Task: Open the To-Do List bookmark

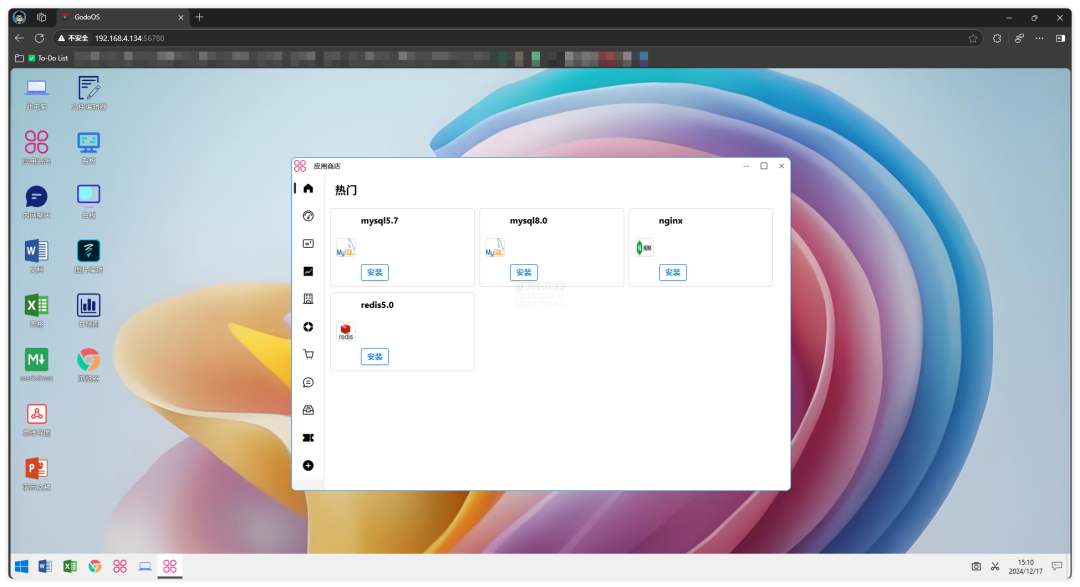Action: pos(47,58)
